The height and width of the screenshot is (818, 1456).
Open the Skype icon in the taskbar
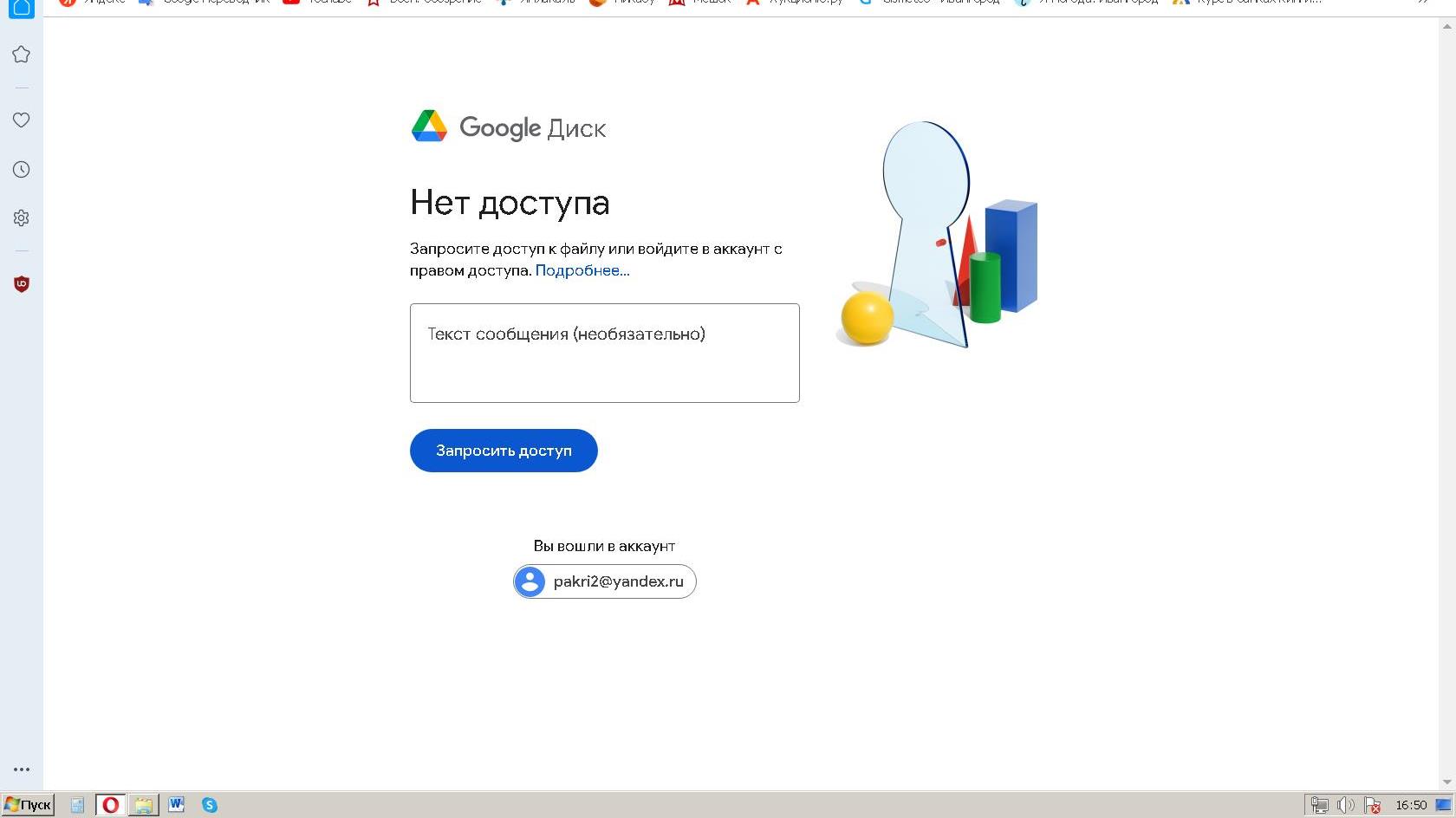[x=210, y=805]
